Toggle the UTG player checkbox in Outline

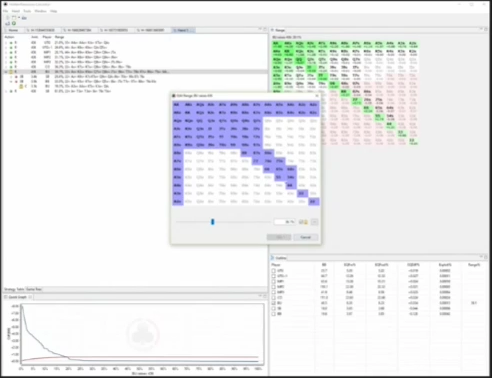(274, 271)
